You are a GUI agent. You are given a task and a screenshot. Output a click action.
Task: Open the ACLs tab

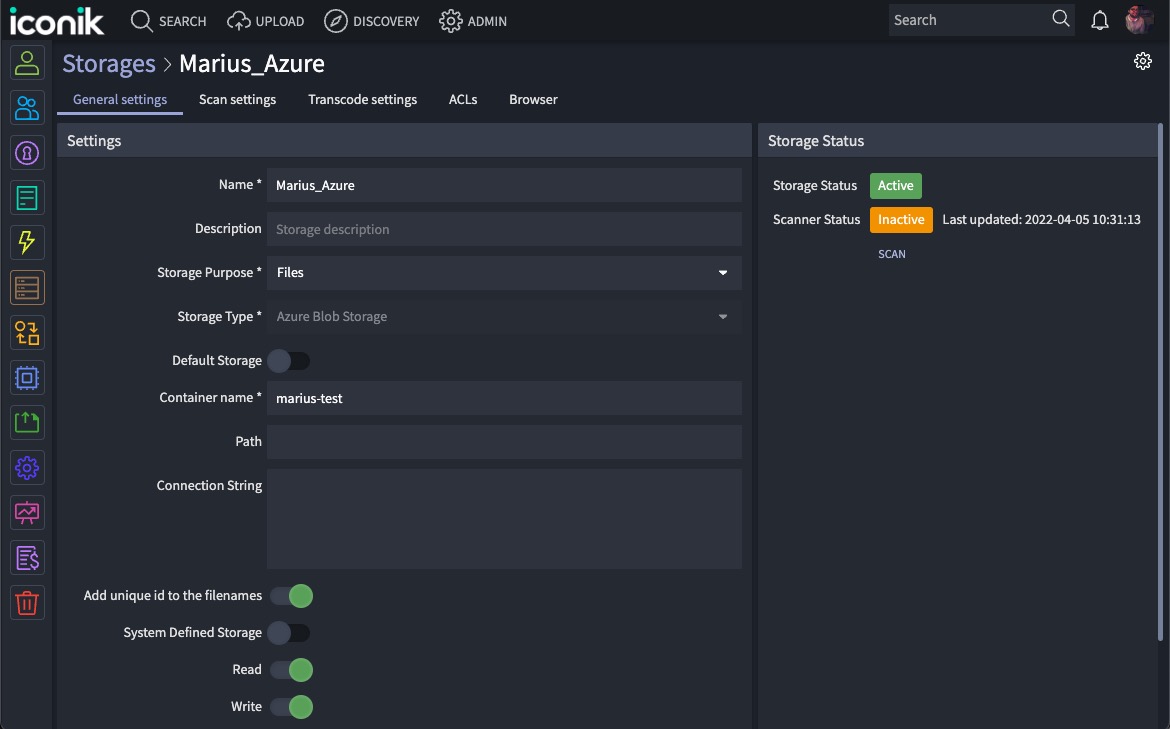pyautogui.click(x=463, y=99)
